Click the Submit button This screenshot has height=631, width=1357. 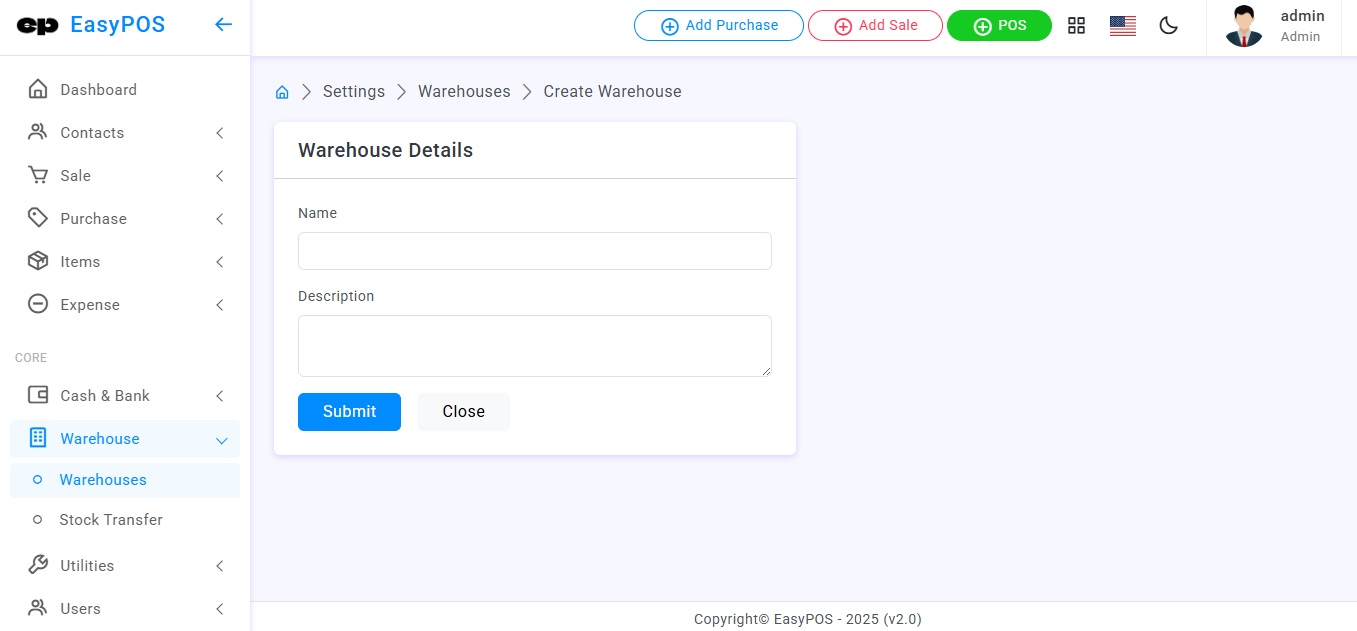point(349,412)
